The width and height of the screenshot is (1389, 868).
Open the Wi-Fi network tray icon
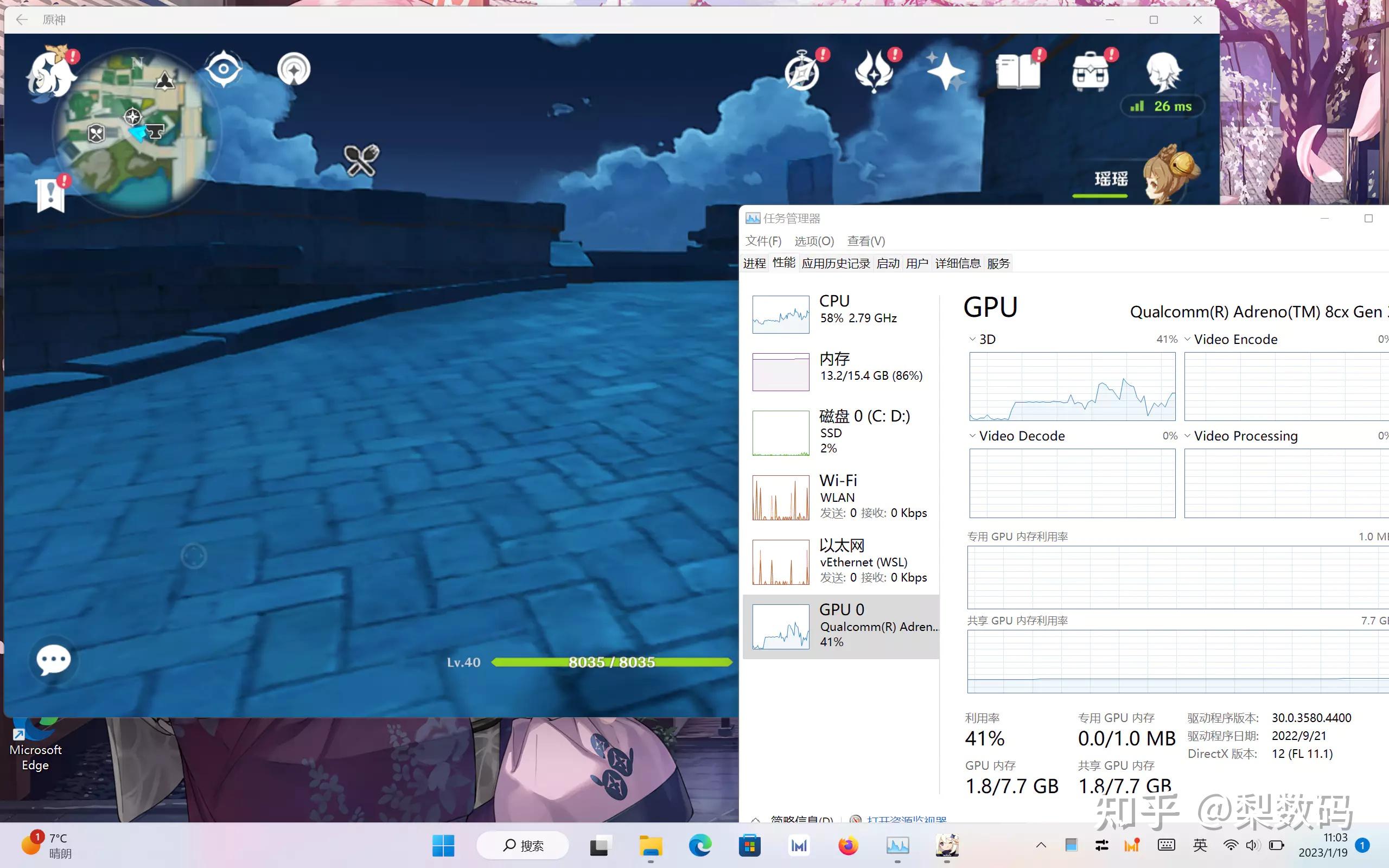coord(1231,845)
